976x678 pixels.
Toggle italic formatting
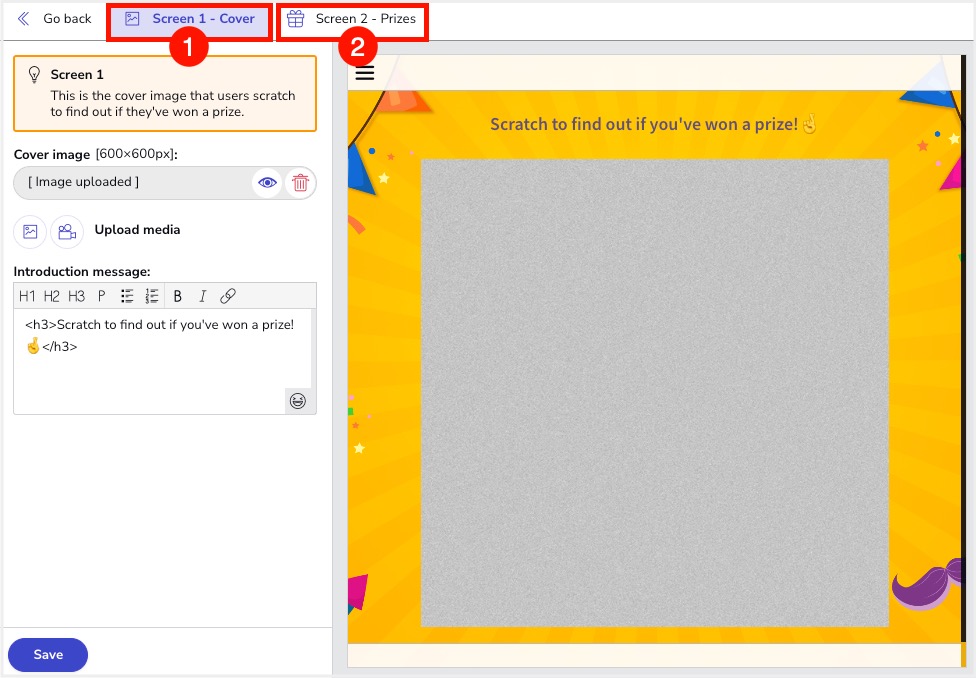tap(202, 296)
